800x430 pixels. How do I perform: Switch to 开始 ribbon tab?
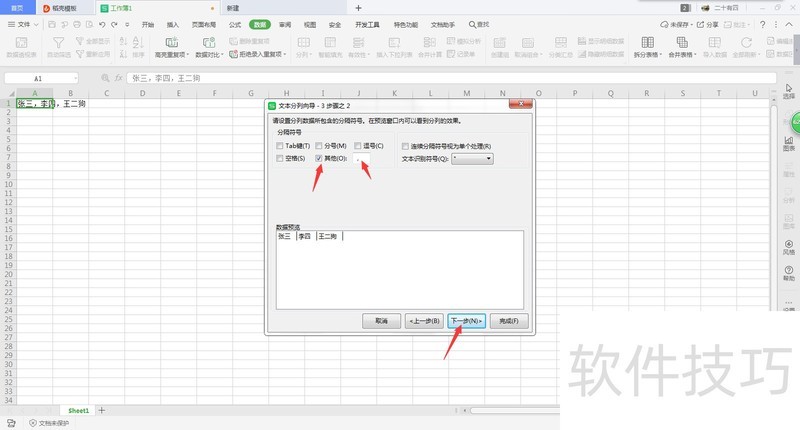coord(148,24)
